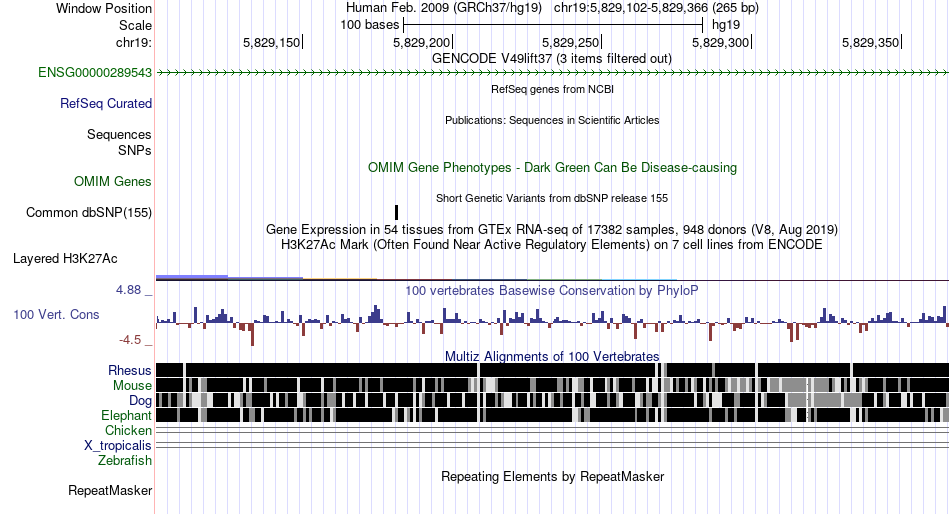Click the Human Feb. 2009 (GRCh37/hg19) assembly text

(x=443, y=8)
